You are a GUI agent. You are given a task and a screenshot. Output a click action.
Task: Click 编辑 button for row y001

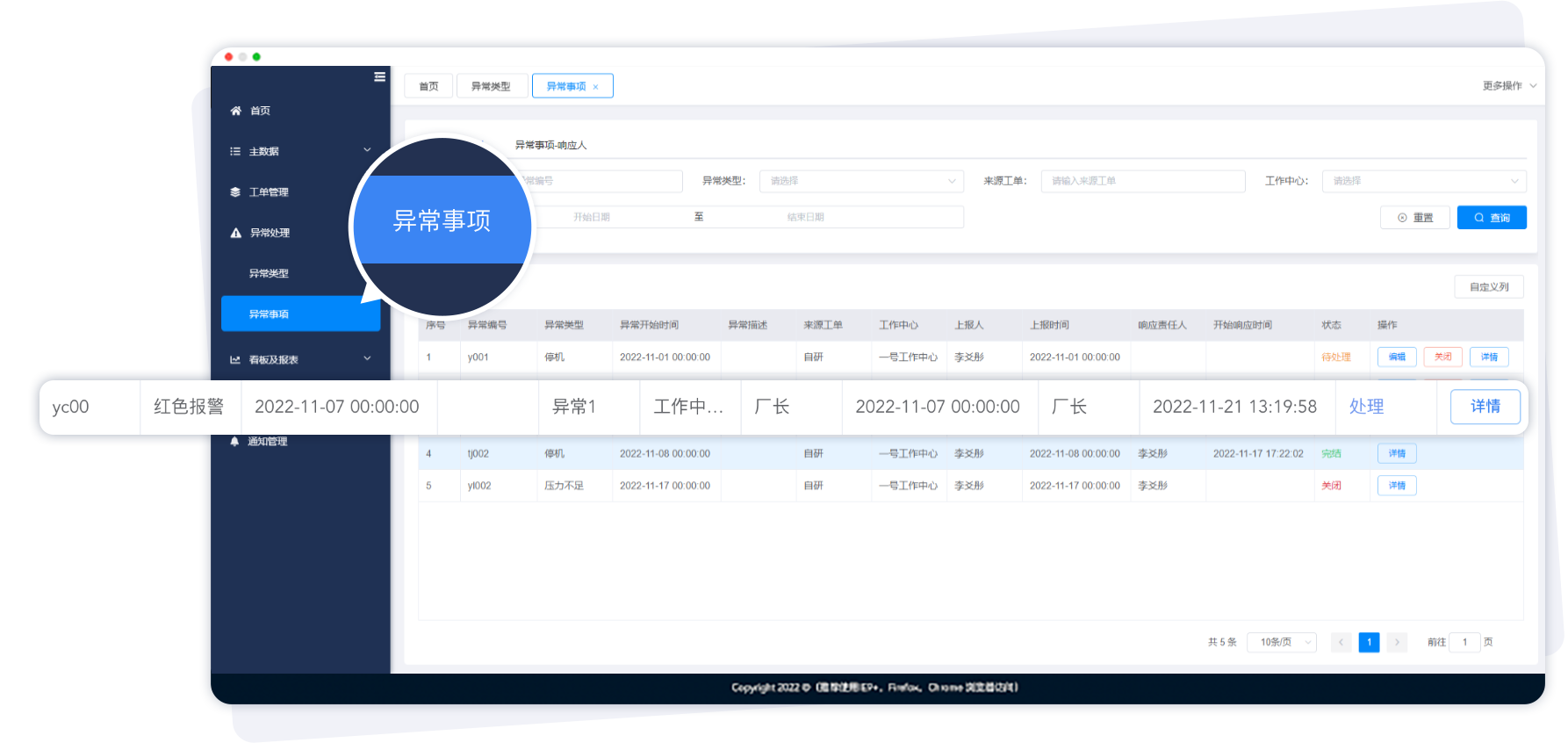pos(1397,357)
